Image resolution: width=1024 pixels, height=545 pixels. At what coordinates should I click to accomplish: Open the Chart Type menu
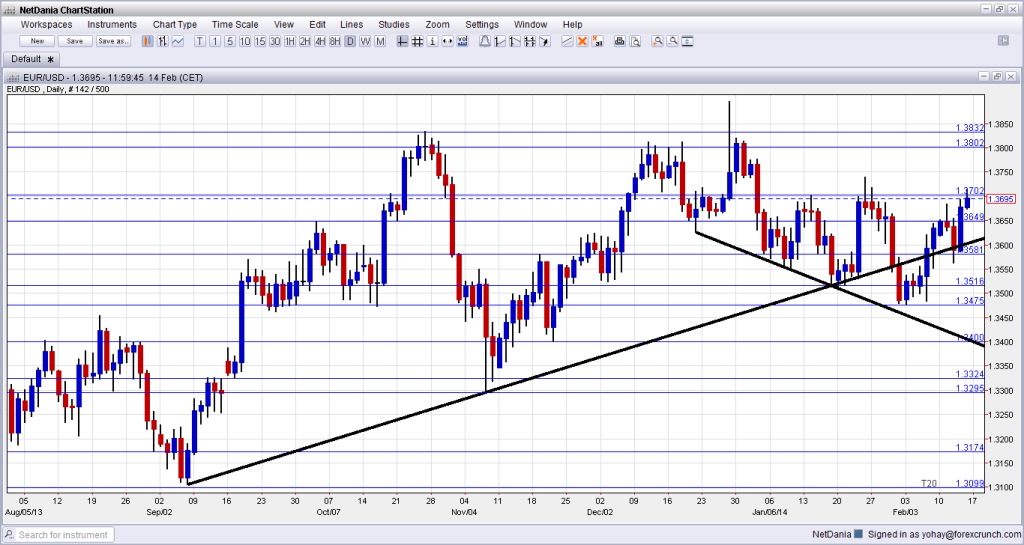(x=174, y=24)
